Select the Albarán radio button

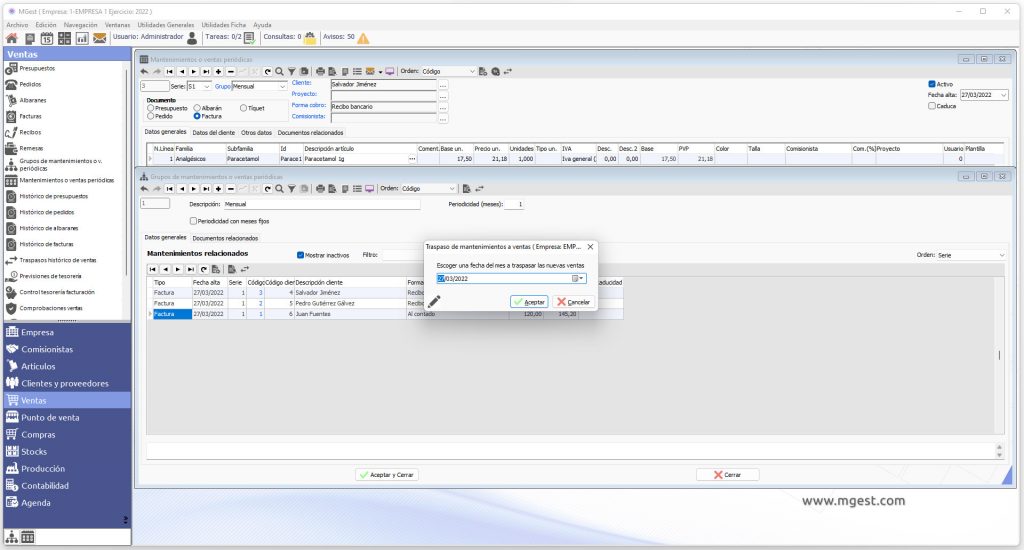click(x=197, y=108)
